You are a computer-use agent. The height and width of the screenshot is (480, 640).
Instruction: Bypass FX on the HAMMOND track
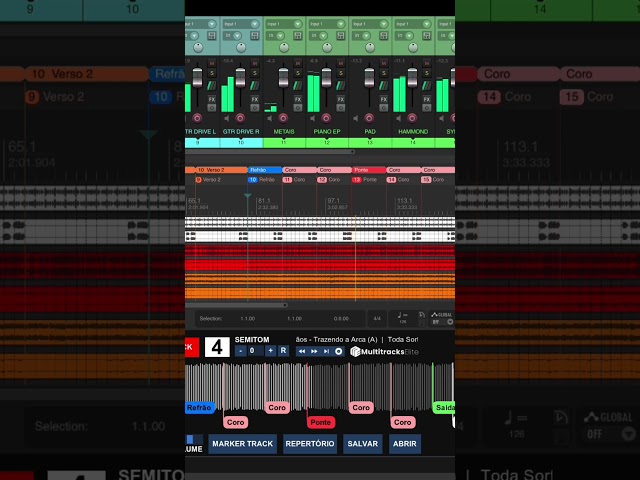[x=427, y=108]
